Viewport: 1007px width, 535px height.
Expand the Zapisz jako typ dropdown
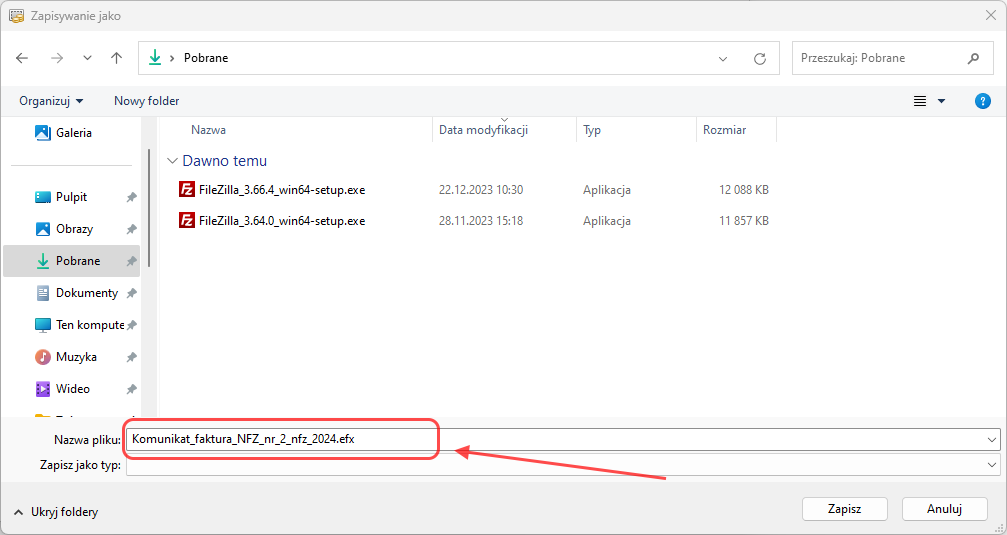[x=991, y=465]
